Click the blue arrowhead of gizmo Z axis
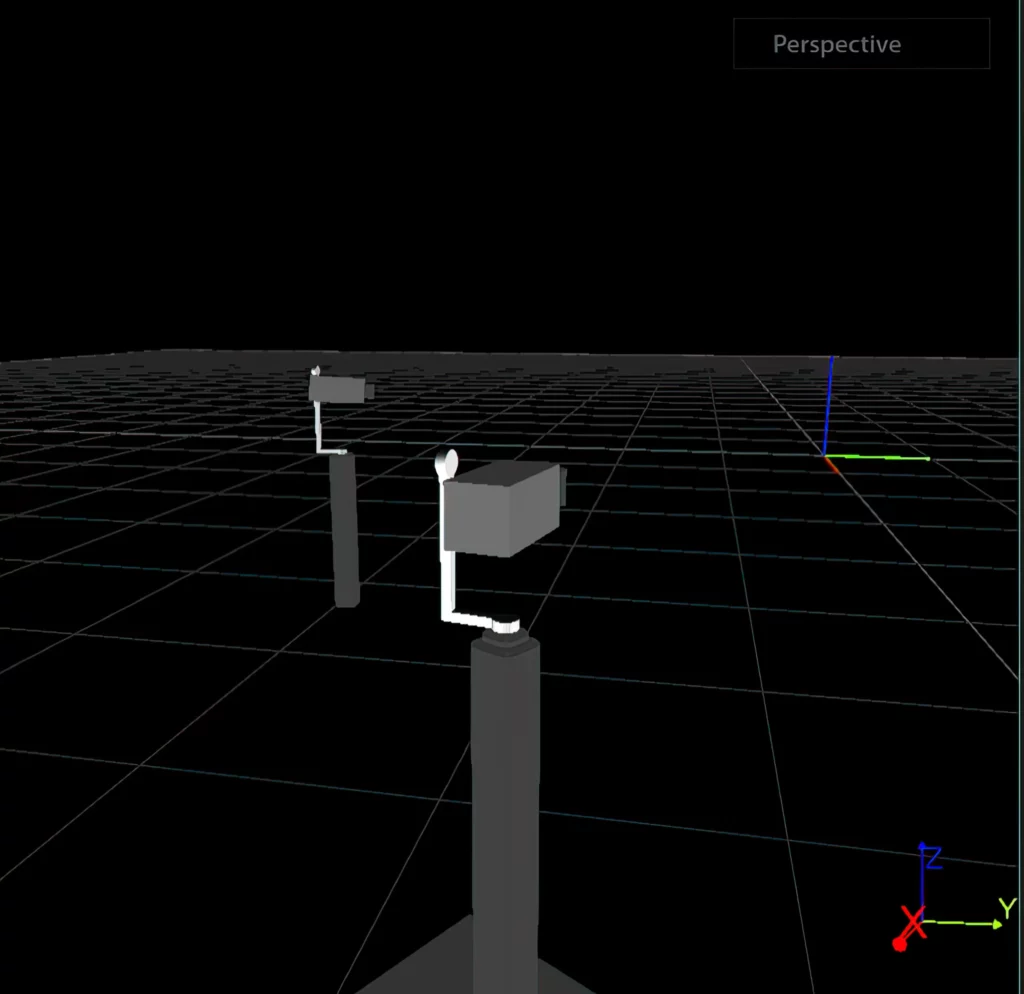1024x994 pixels. pyautogui.click(x=922, y=848)
